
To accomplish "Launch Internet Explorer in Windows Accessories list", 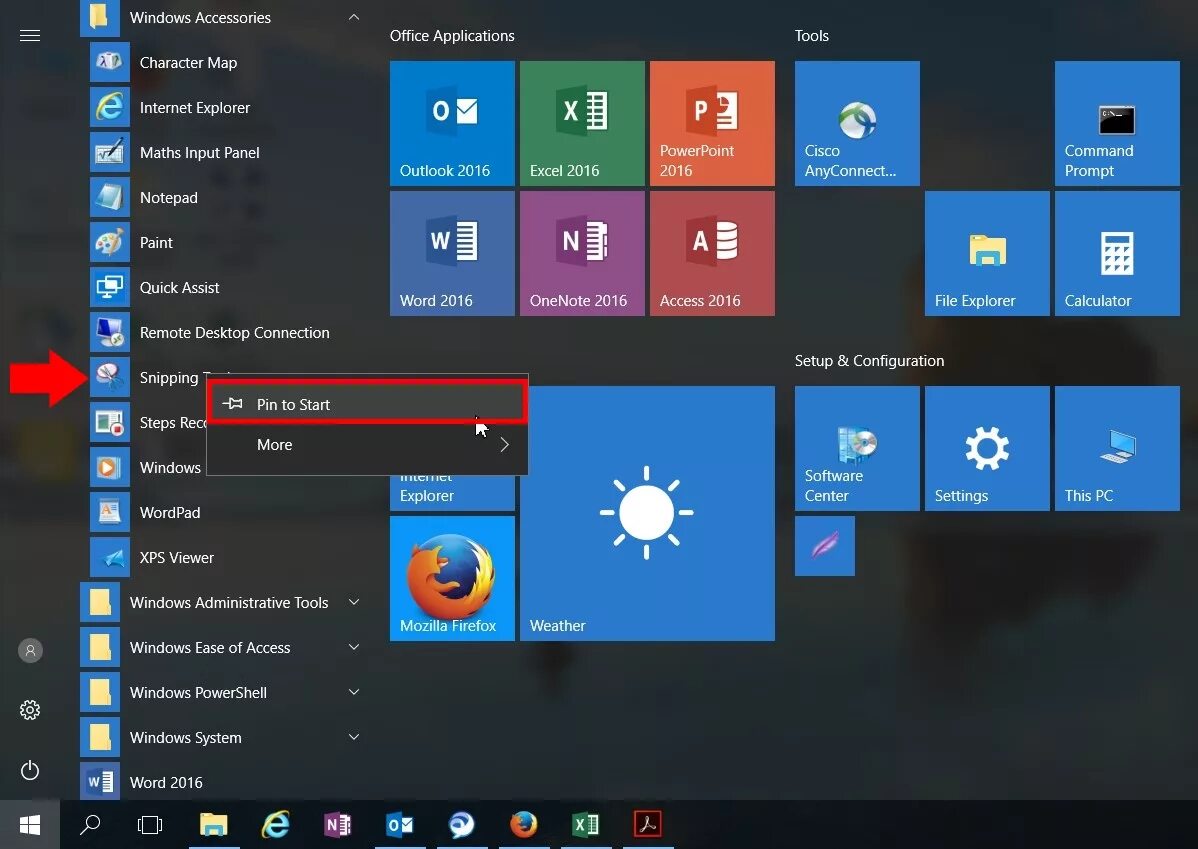I will coord(222,108).
